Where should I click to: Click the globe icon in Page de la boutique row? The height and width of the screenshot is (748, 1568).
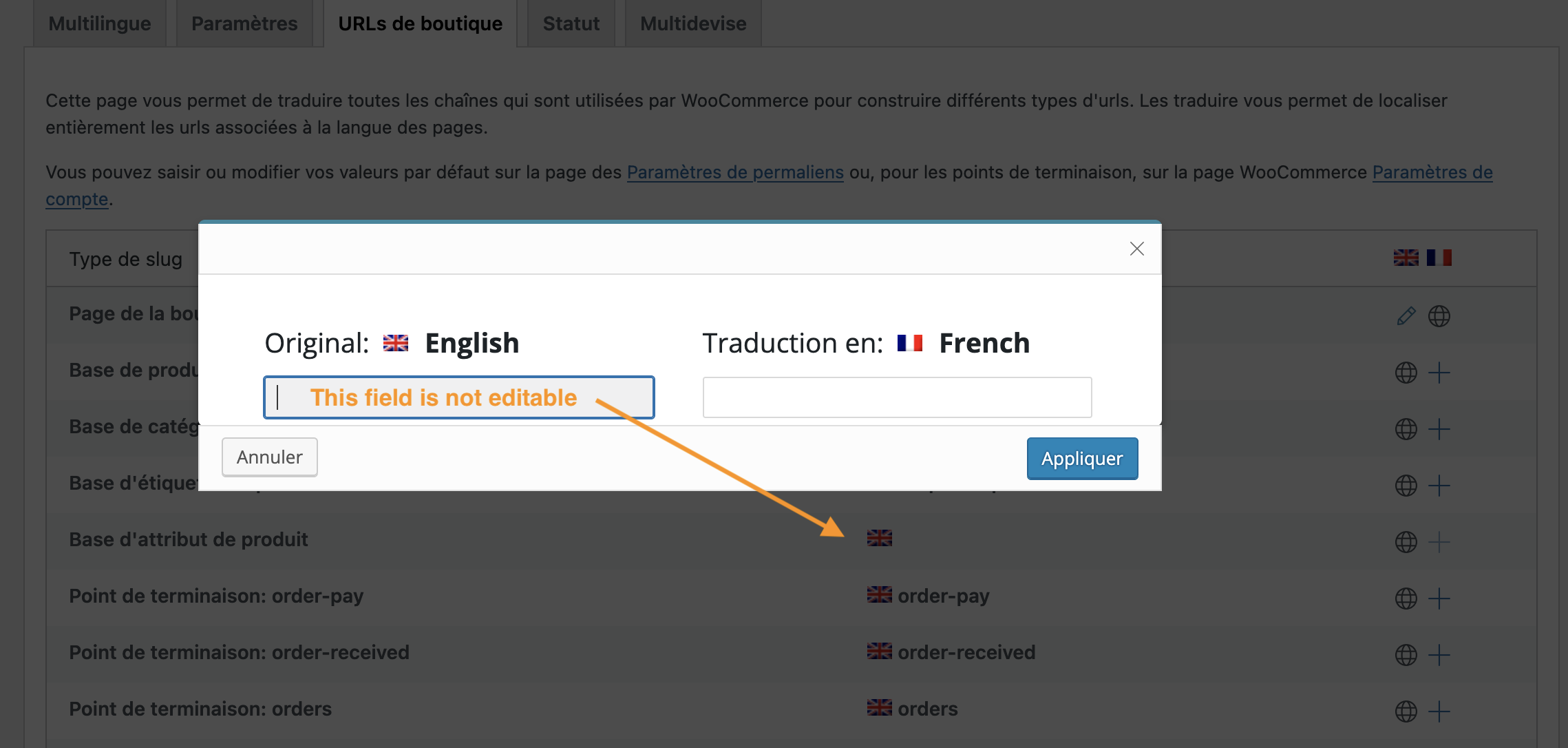pyautogui.click(x=1439, y=316)
